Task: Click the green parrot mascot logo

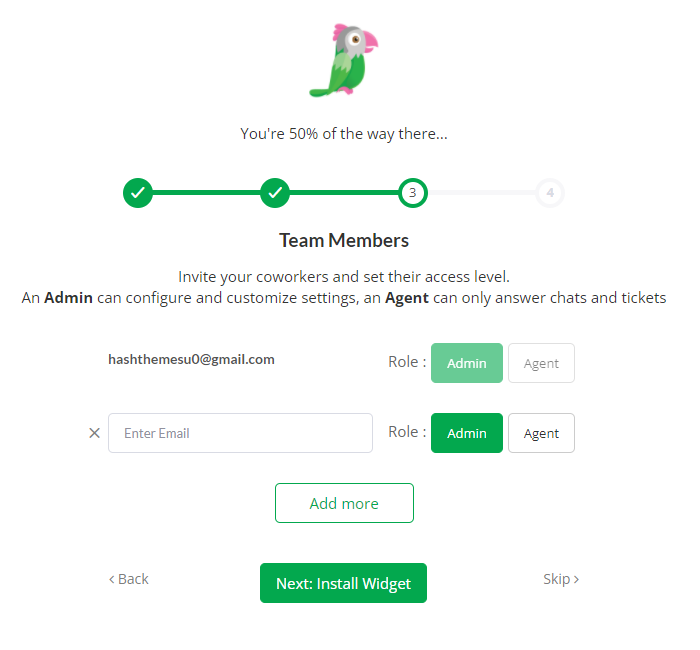Action: (x=343, y=60)
